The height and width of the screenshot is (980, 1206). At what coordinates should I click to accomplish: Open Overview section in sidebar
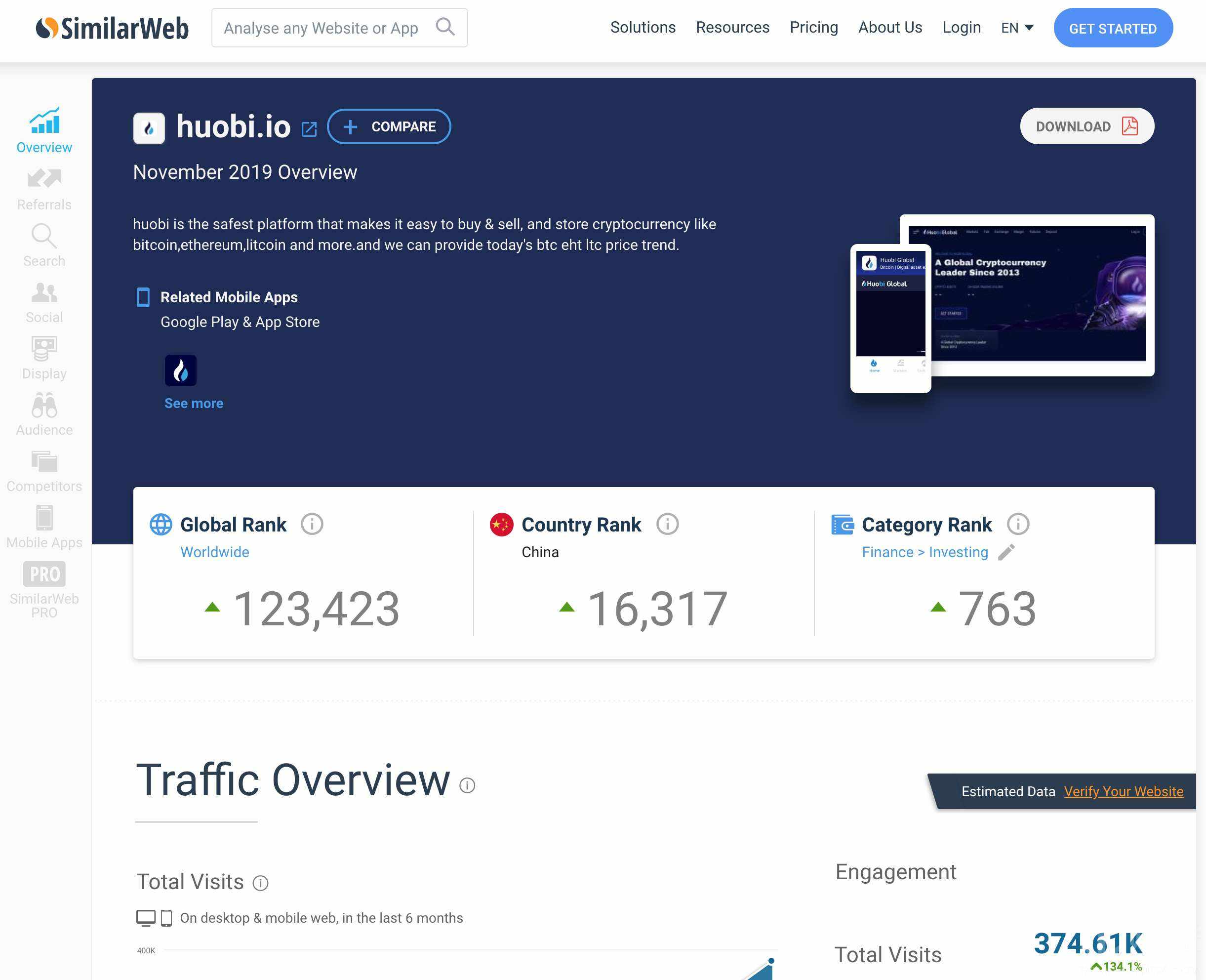tap(44, 130)
